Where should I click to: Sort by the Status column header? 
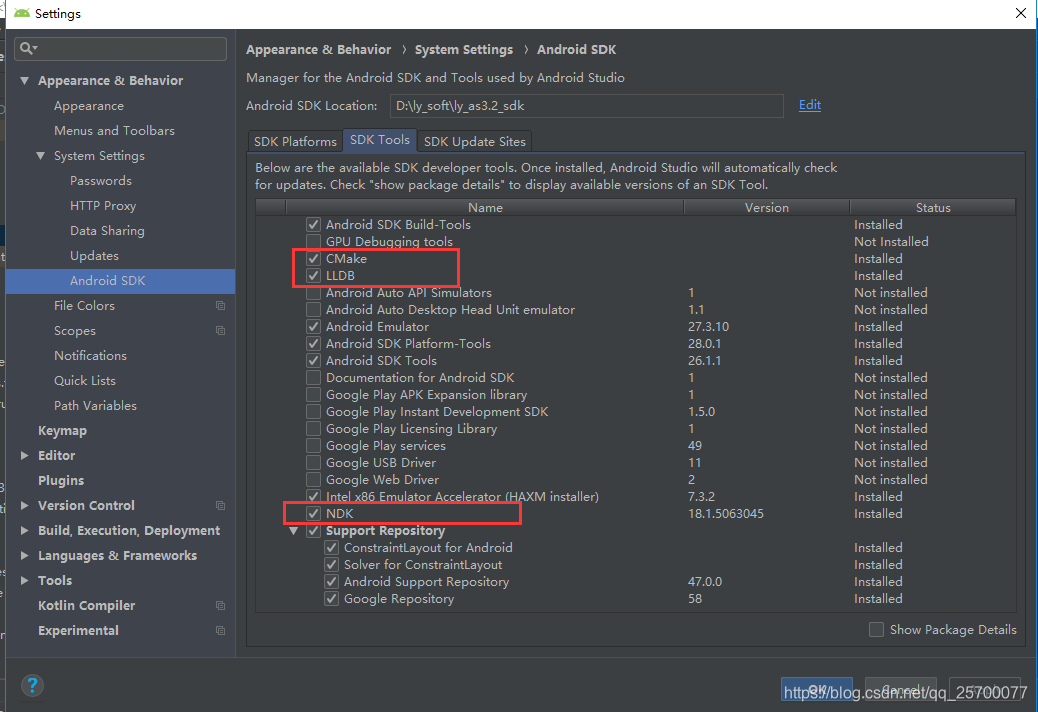[933, 207]
